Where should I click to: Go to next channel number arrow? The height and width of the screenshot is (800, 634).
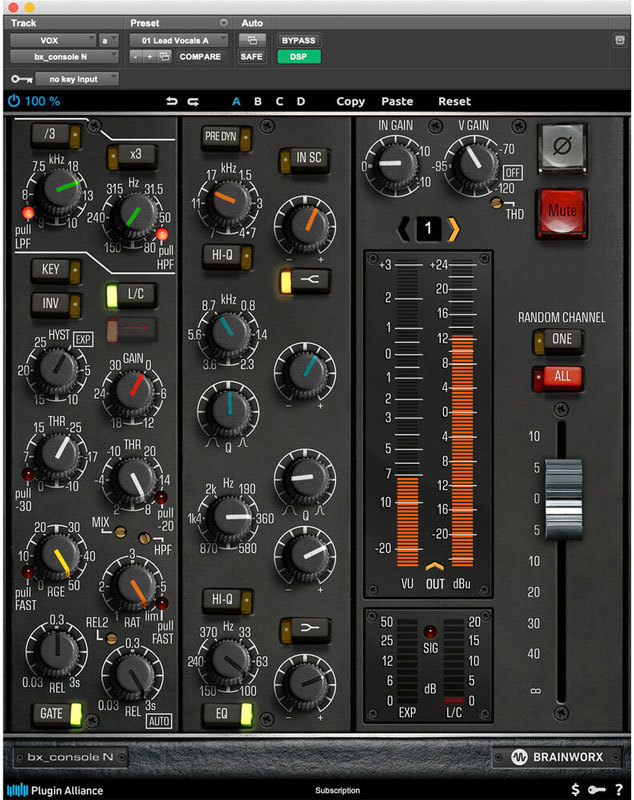pos(454,229)
